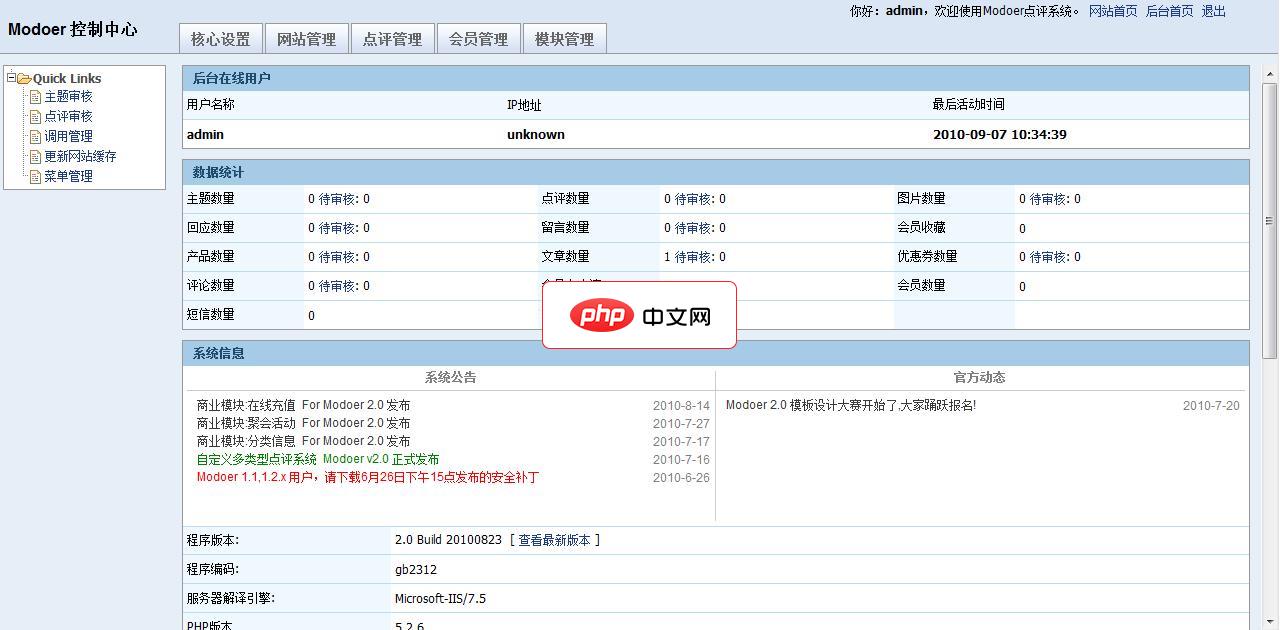Click the Quick Links folder icon
This screenshot has width=1280, height=630.
click(x=23, y=78)
